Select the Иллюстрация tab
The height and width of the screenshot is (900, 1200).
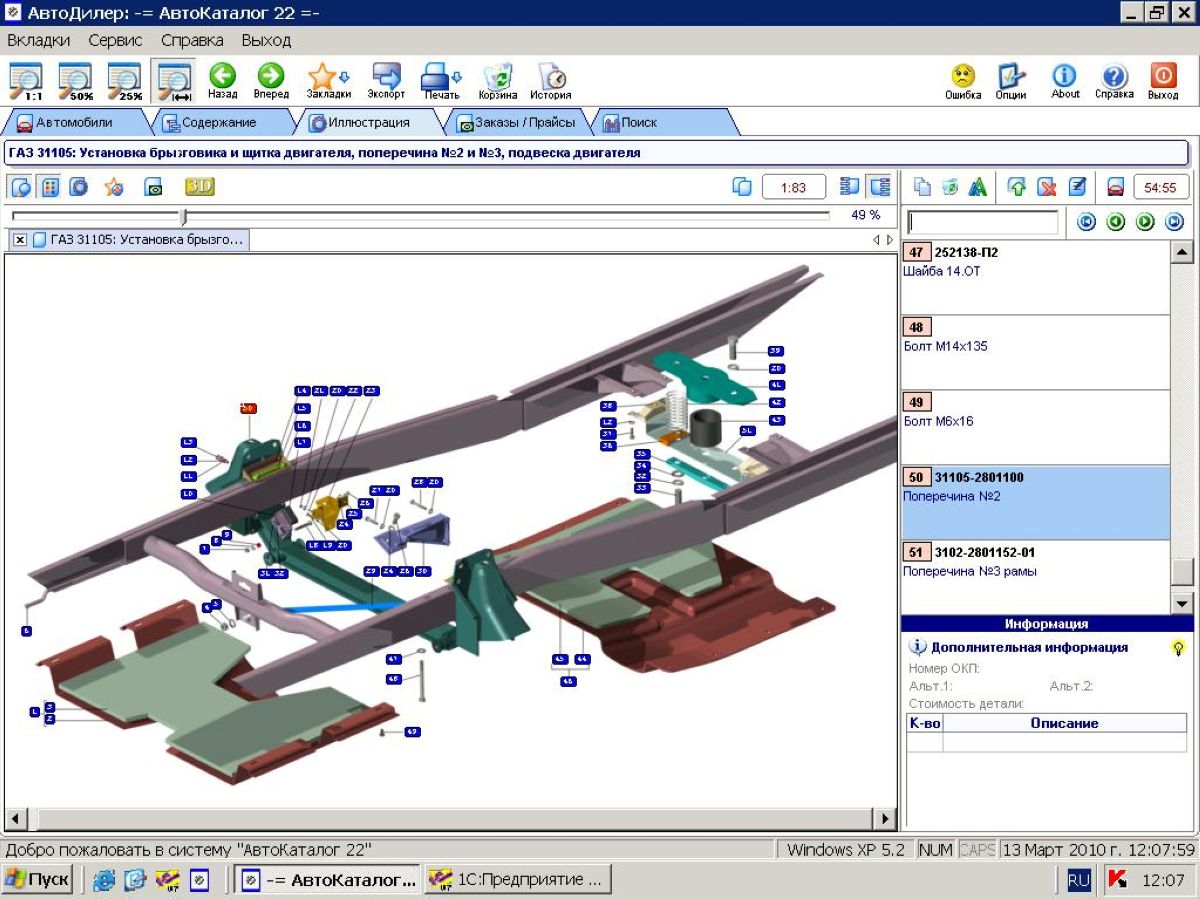click(369, 122)
